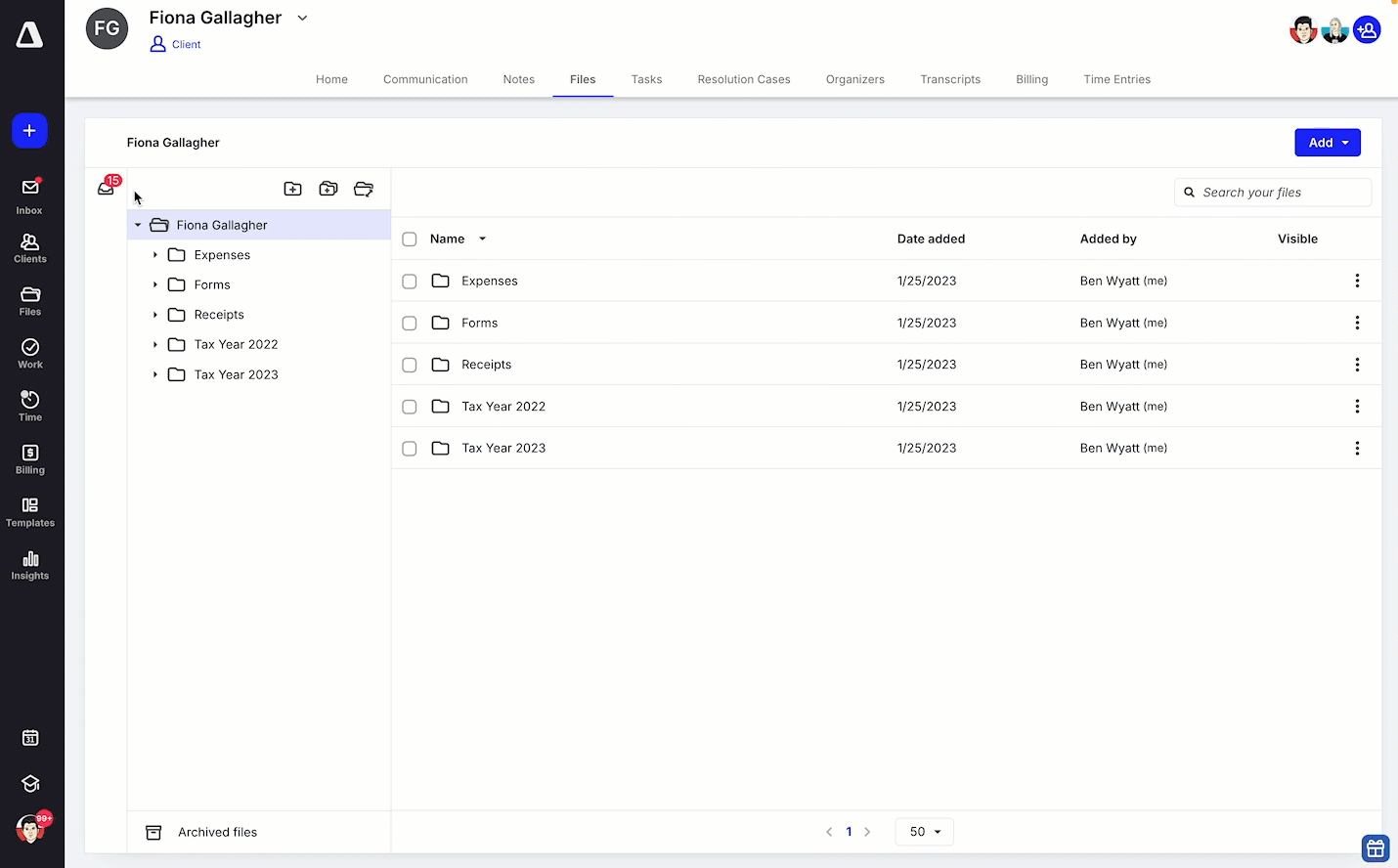Click page number 1
Viewport: 1398px width, 868px height.
pyautogui.click(x=849, y=832)
